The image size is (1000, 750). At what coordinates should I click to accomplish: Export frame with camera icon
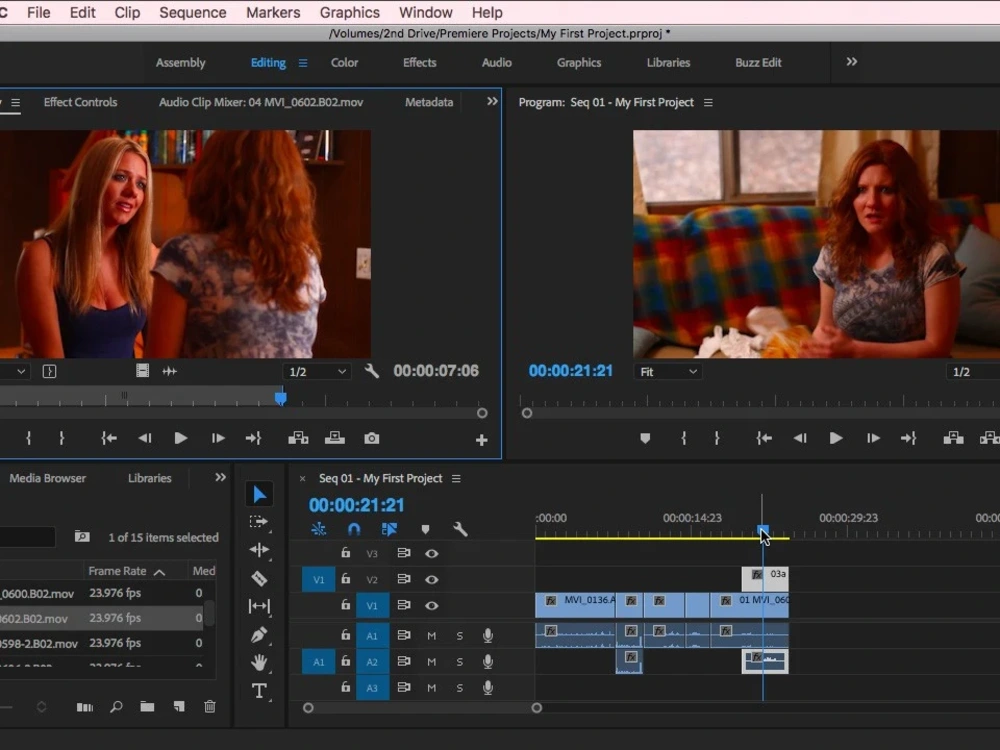(x=372, y=438)
